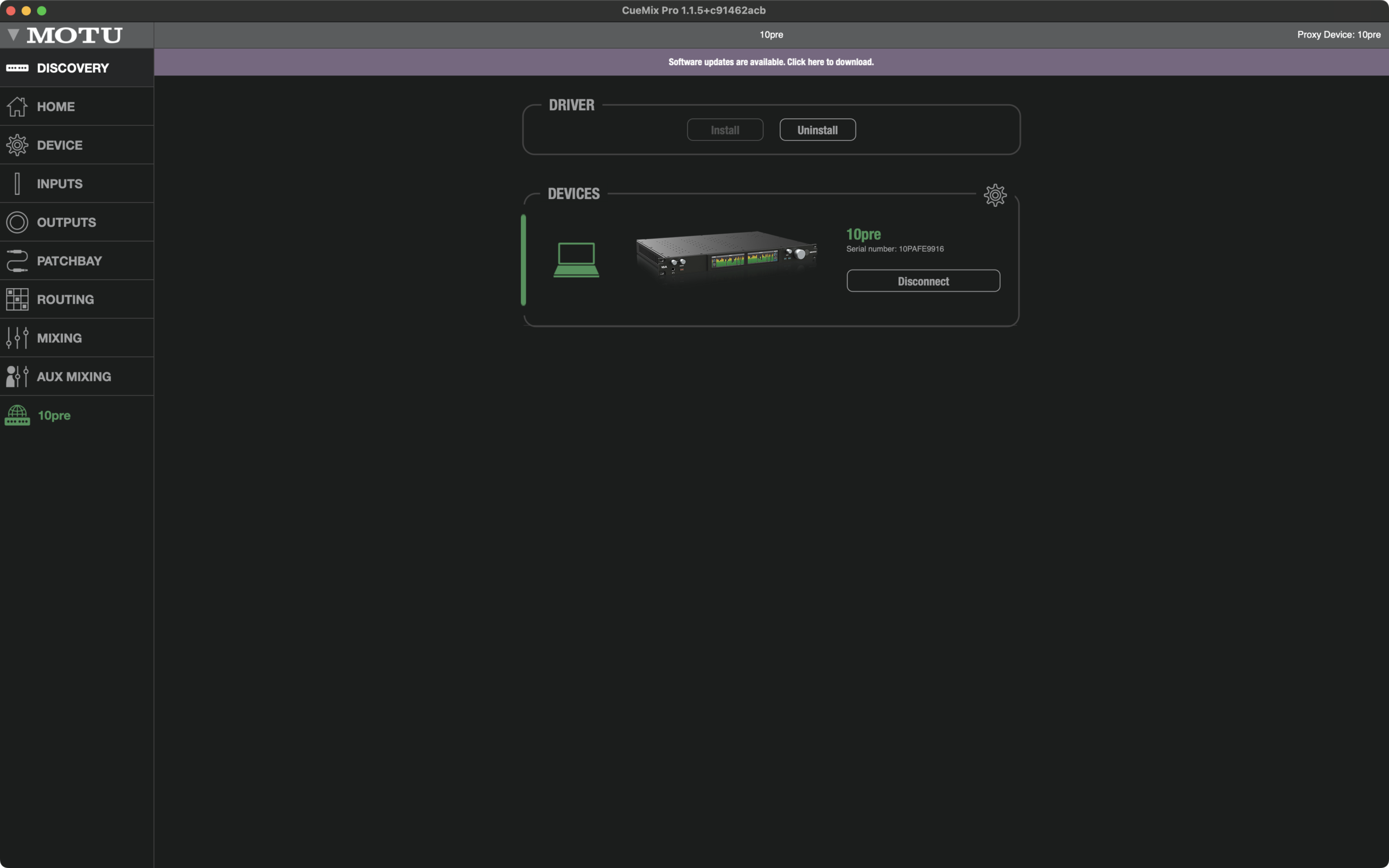The height and width of the screenshot is (868, 1389).
Task: Click the green 10pre device name
Action: [x=863, y=234]
